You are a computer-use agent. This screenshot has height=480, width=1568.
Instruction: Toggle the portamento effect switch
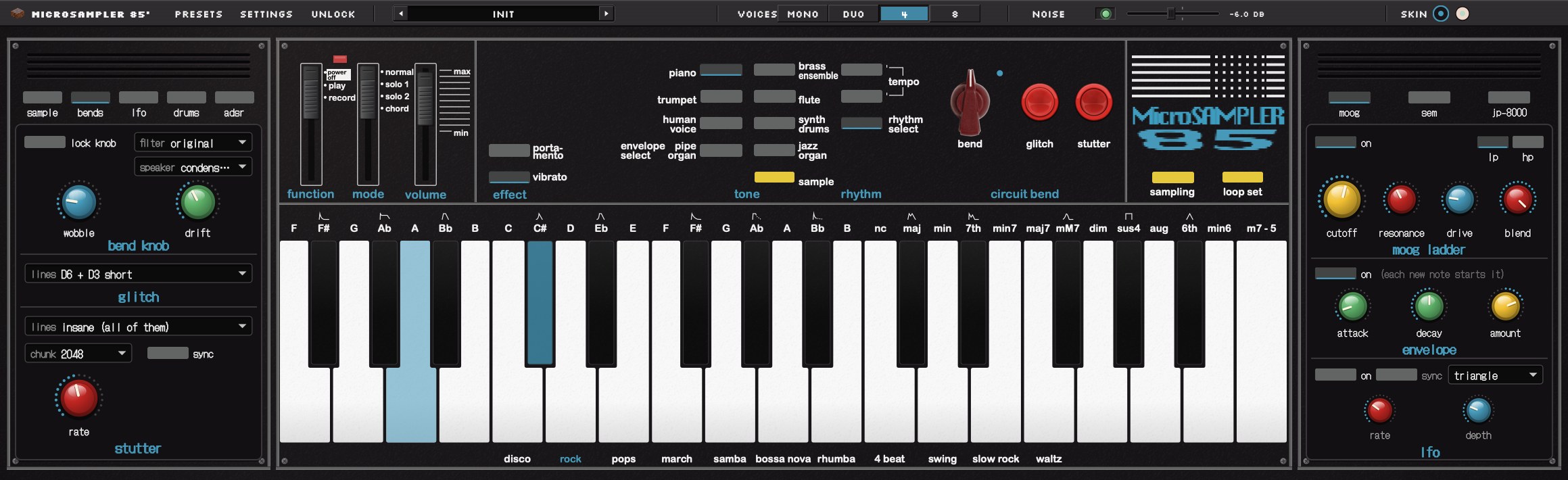click(x=509, y=150)
